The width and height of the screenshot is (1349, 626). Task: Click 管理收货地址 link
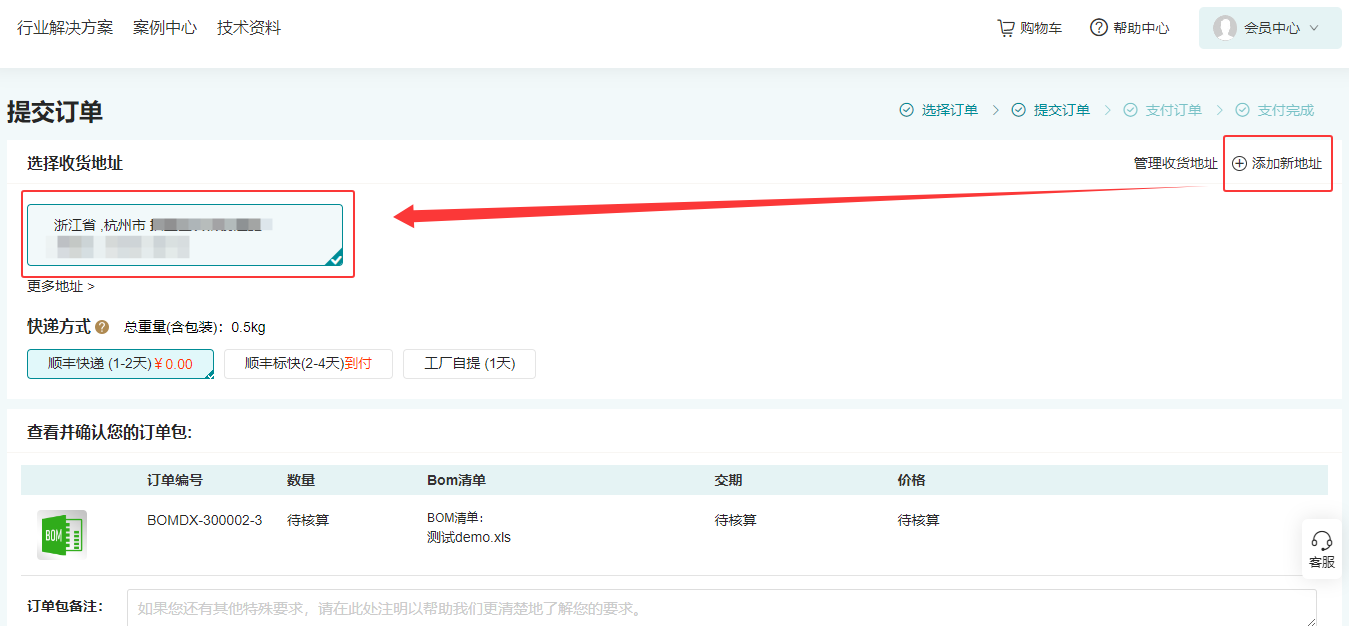(1175, 163)
